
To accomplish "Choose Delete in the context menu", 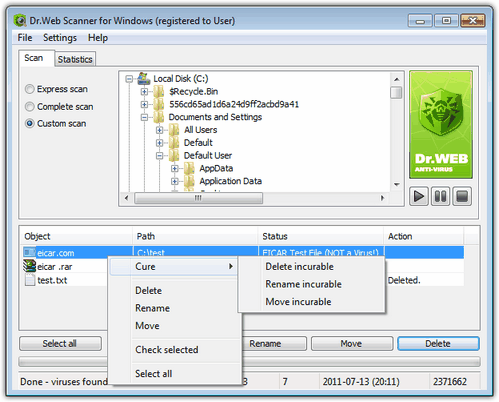I will coord(148,291).
